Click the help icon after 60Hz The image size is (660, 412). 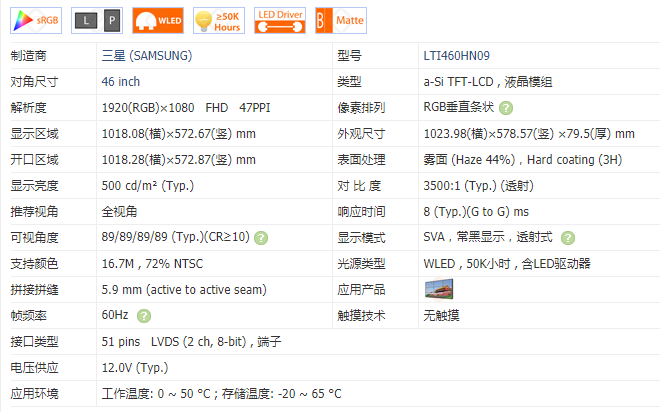[x=144, y=316]
